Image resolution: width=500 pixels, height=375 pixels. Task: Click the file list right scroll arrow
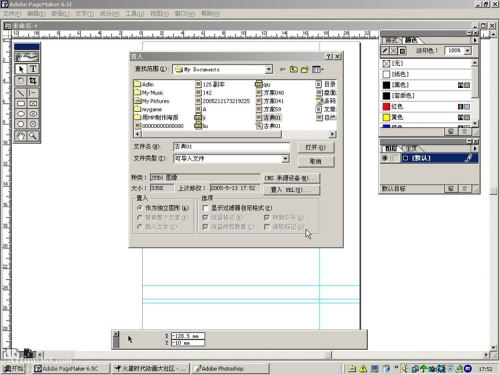tap(332, 134)
